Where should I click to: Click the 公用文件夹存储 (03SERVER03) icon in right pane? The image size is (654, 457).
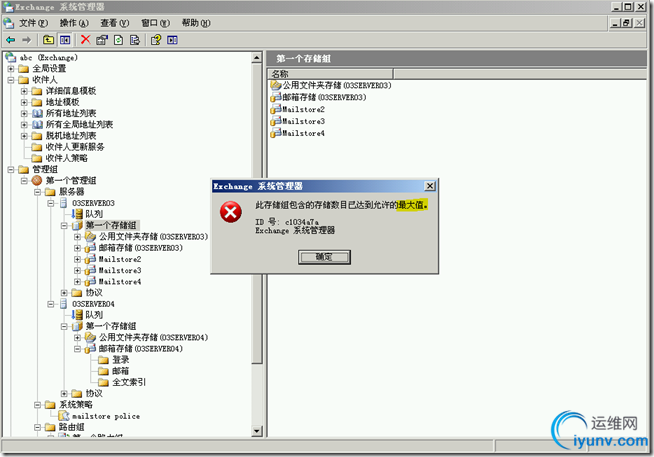[276, 85]
